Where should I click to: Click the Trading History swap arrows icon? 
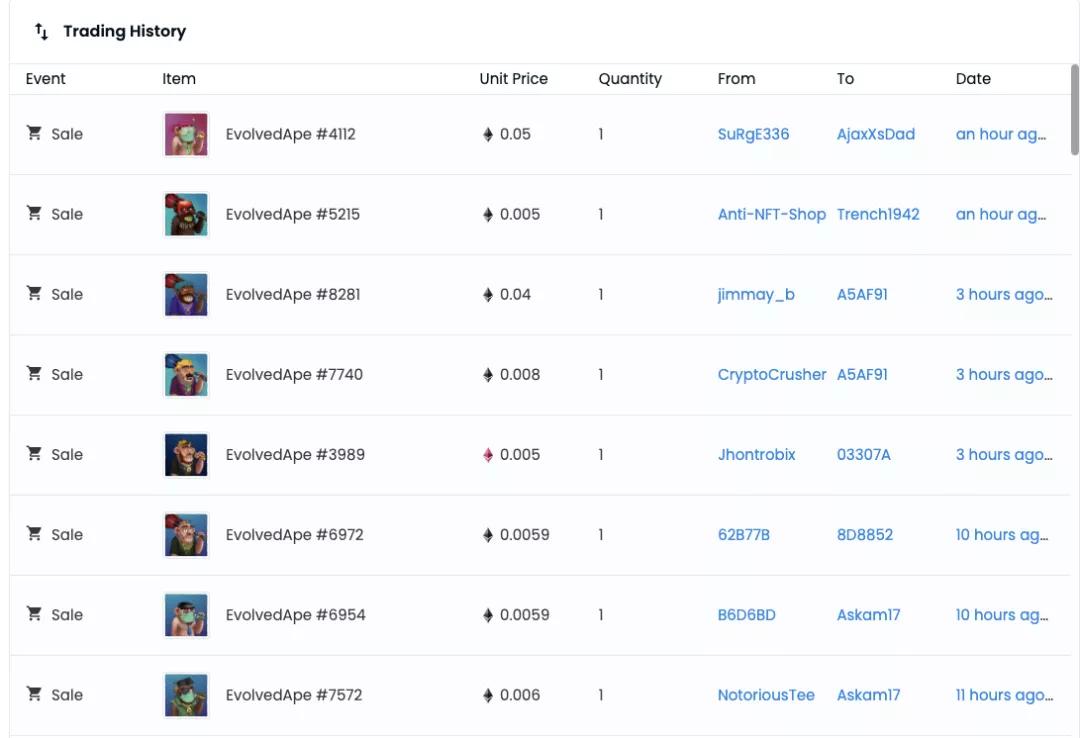[41, 32]
